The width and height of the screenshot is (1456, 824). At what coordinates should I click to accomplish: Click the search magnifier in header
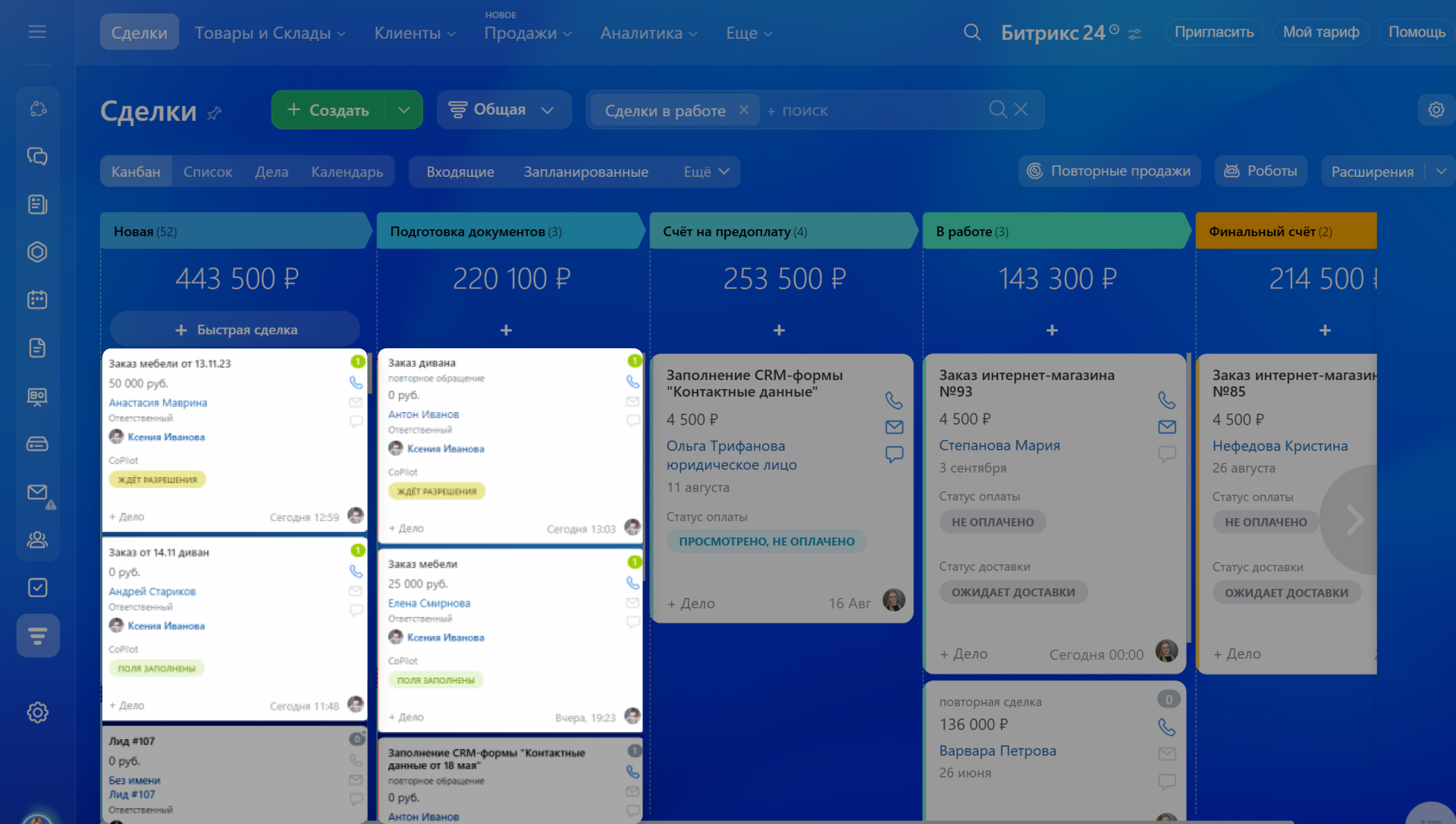tap(971, 33)
